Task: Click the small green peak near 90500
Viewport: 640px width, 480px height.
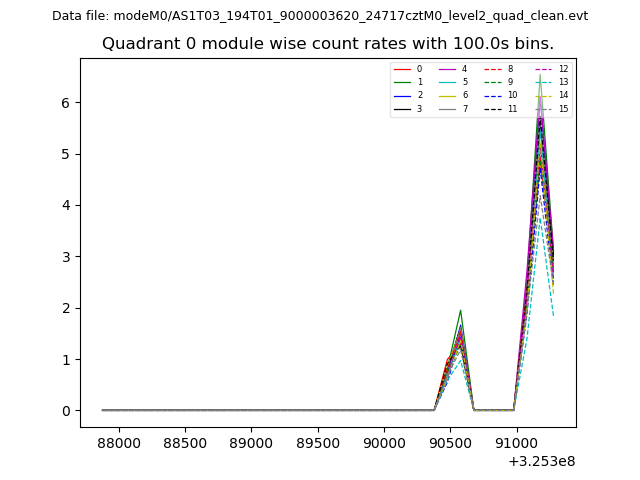Action: point(460,311)
